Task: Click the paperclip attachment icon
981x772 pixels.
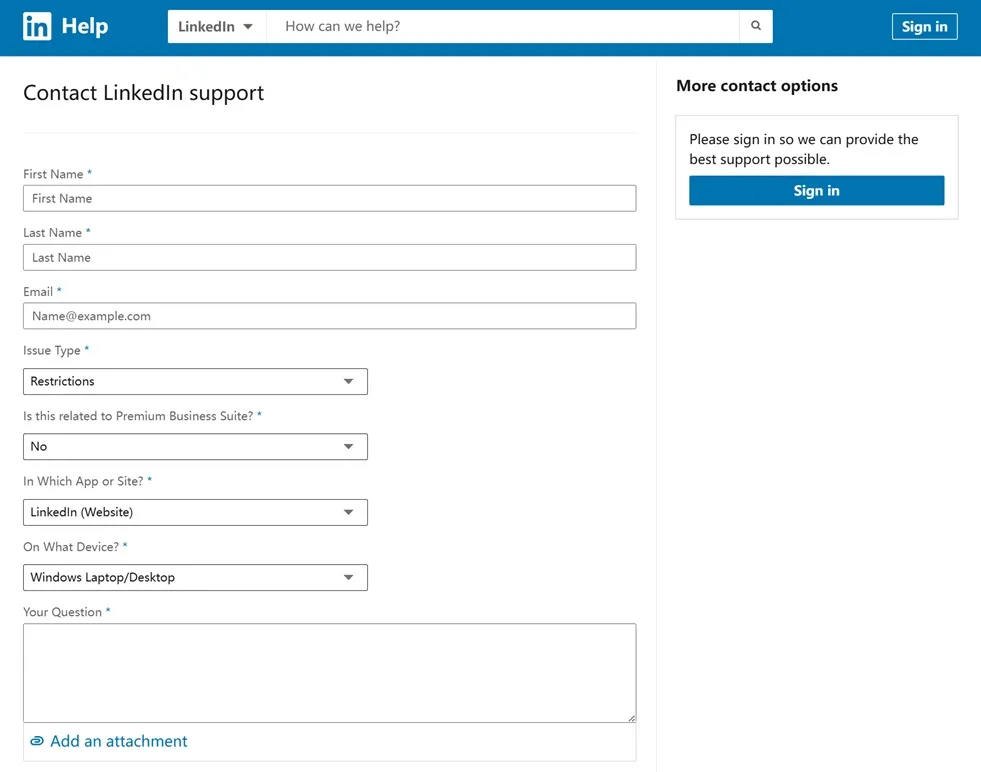Action: [x=37, y=741]
